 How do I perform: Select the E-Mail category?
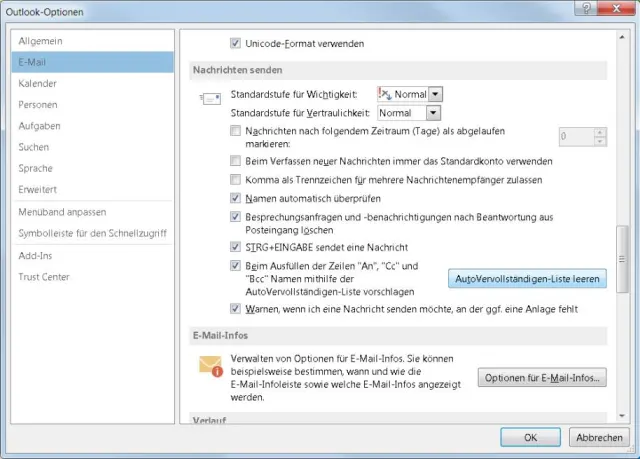(92, 62)
